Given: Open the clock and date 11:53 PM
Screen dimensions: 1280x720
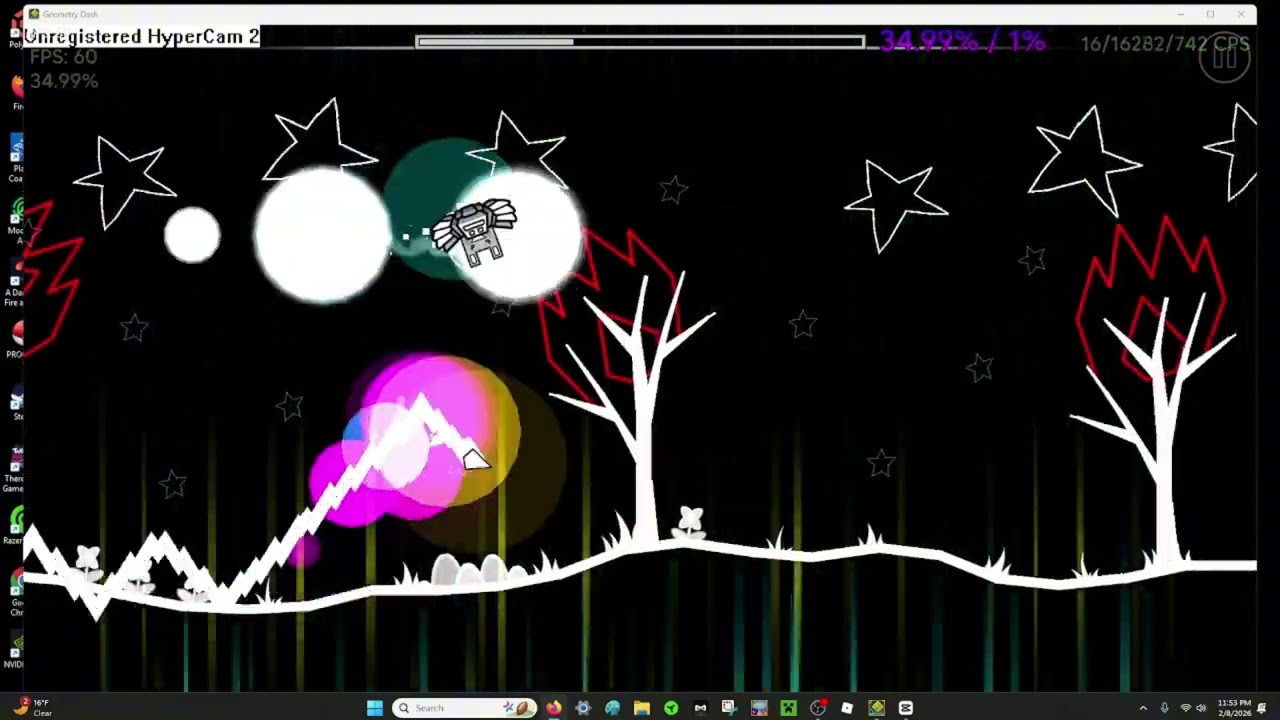Looking at the screenshot, I should [x=1234, y=708].
